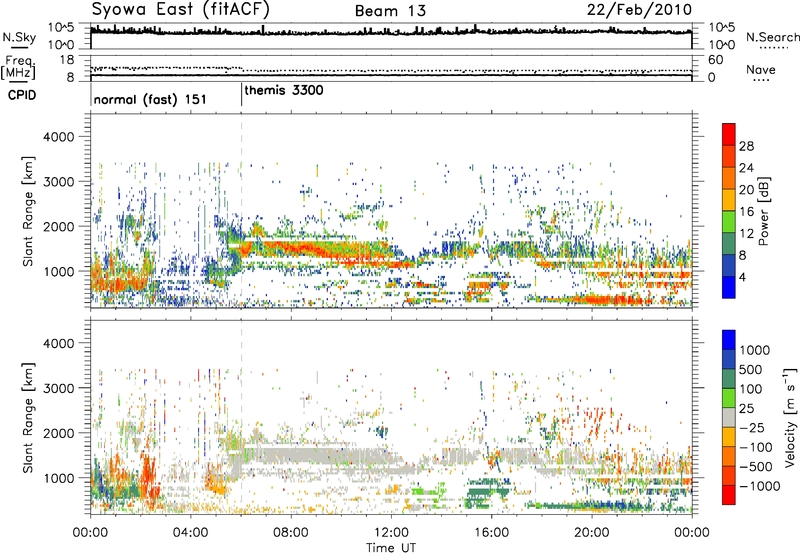800x554 pixels.
Task: Click the '04:00' time axis tick
Action: 191,533
